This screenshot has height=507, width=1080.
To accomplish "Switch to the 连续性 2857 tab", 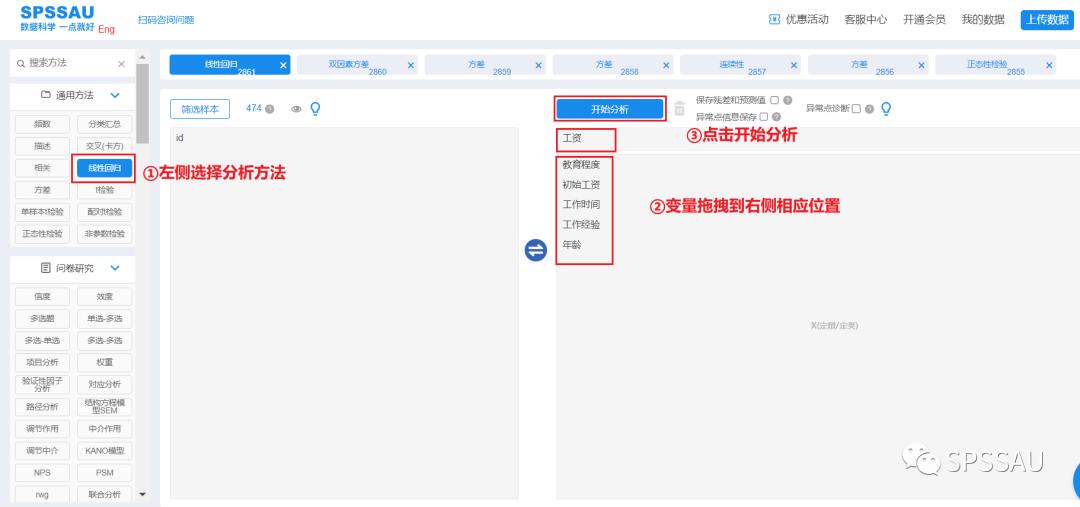I will click(741, 65).
